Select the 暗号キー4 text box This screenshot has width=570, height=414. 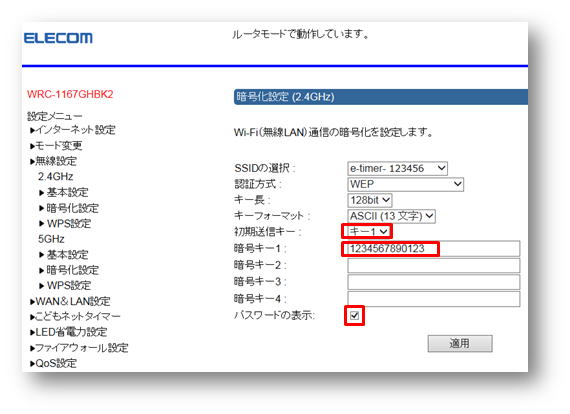coord(433,299)
